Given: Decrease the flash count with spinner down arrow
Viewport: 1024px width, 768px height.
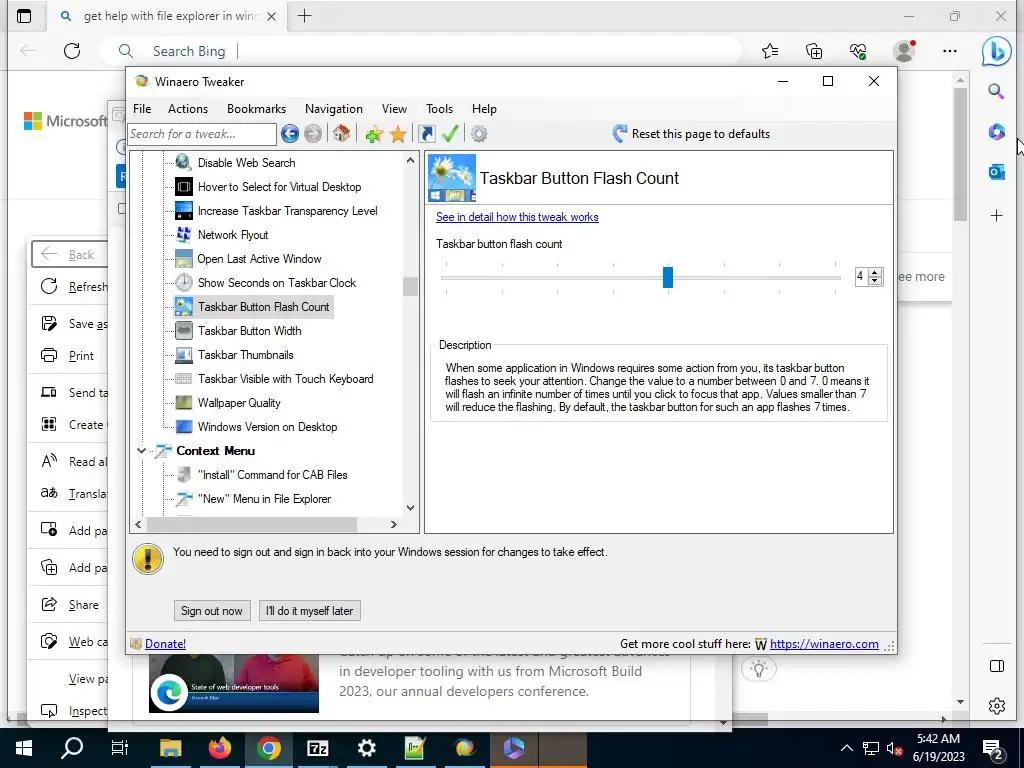Looking at the screenshot, I should click(875, 281).
